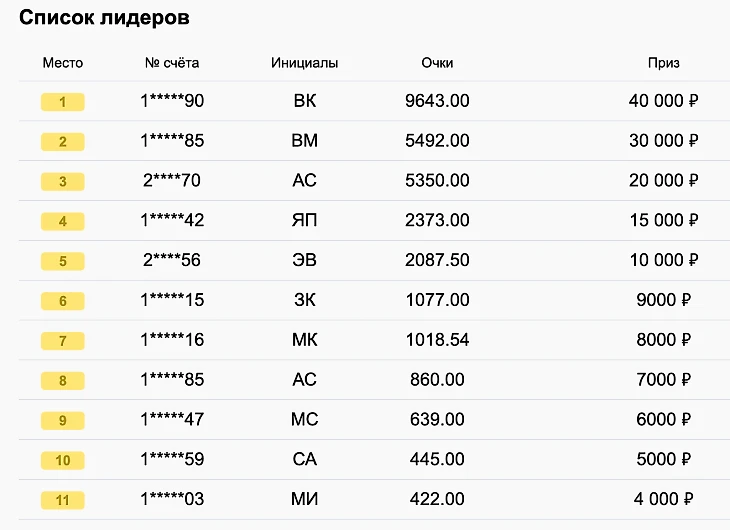Click the Очки column header
Viewport: 730px width, 530px height.
[437, 63]
